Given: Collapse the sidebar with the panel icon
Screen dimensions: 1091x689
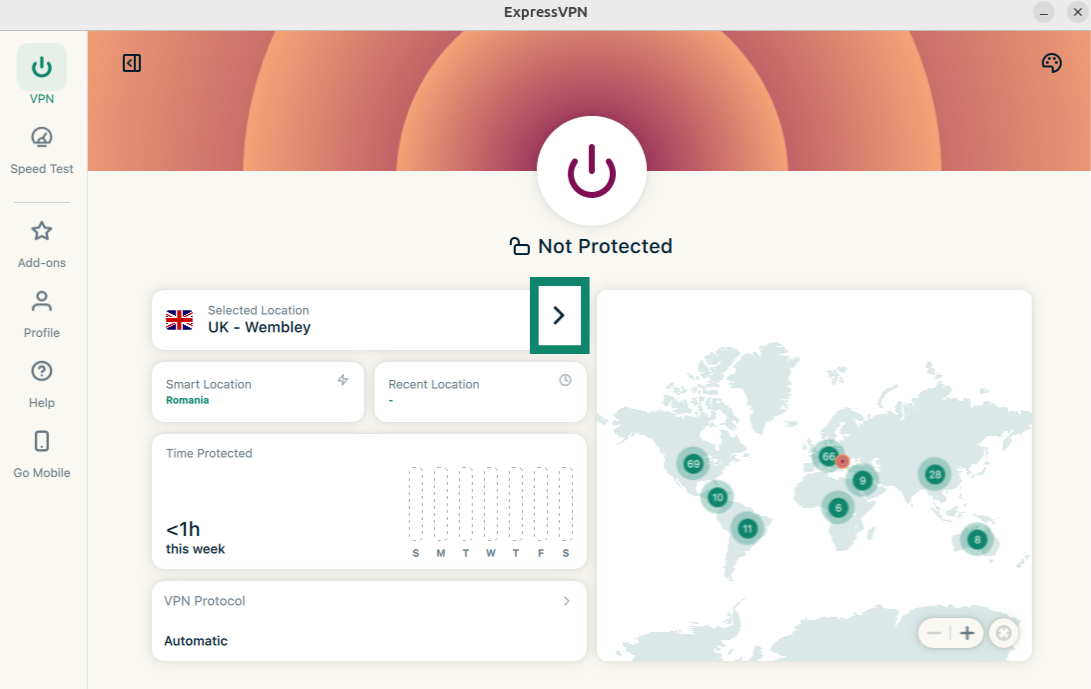Looking at the screenshot, I should (132, 63).
